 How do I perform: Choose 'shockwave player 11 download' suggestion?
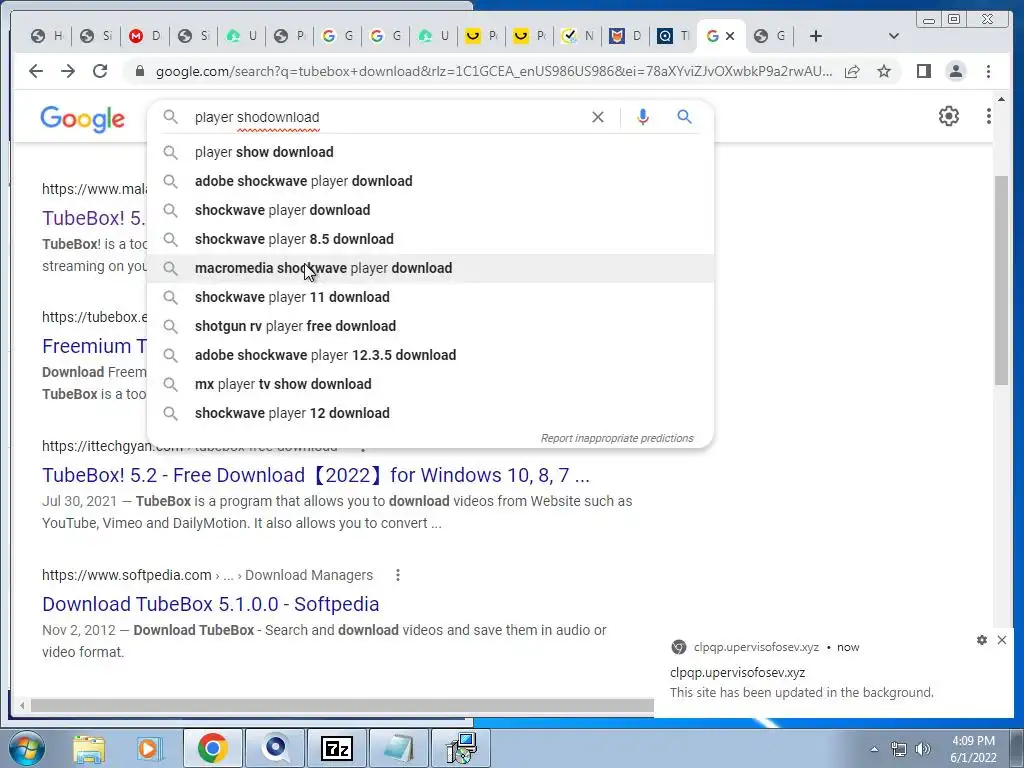coord(431,297)
